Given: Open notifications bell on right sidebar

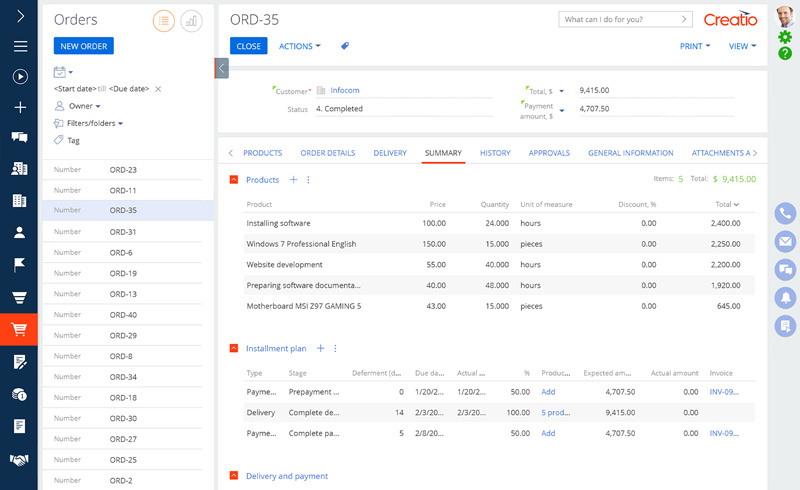Looking at the screenshot, I should pos(785,297).
